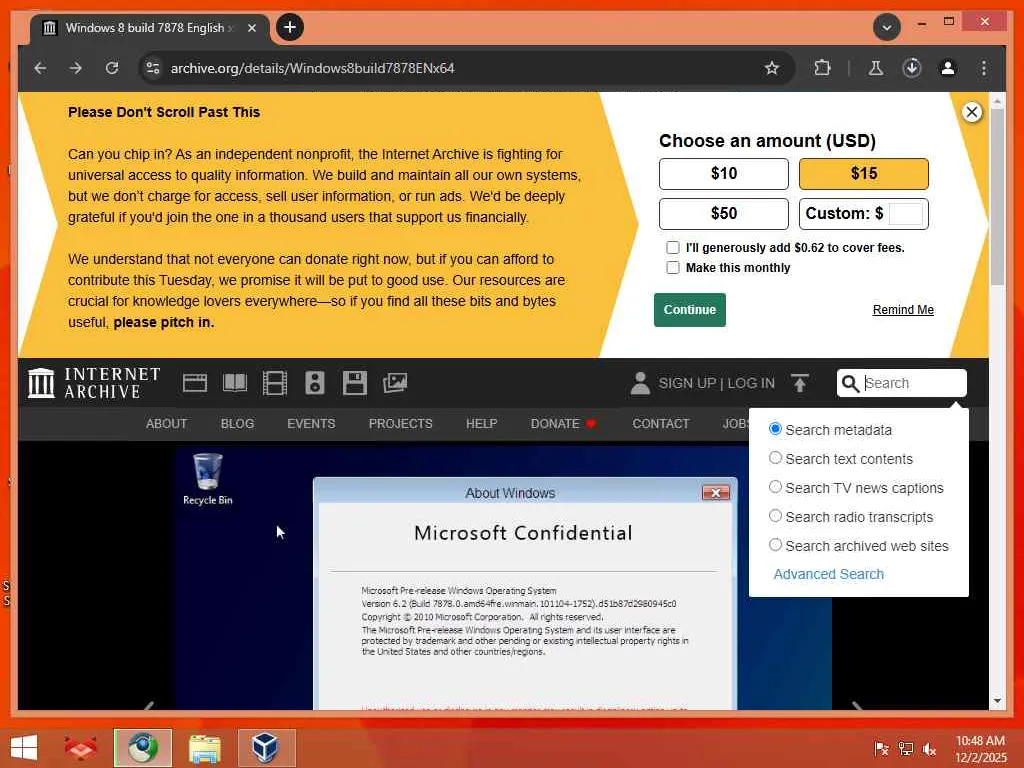The image size is (1024, 768).
Task: Click the upload arrow icon
Action: pyautogui.click(x=800, y=383)
